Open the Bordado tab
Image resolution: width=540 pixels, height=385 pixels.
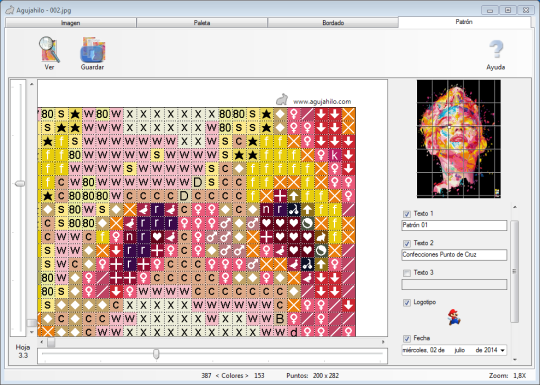pos(333,23)
